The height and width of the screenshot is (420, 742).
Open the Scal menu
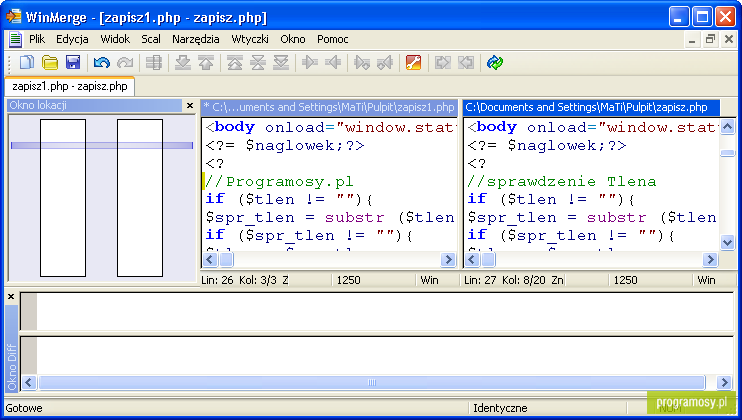[151, 39]
